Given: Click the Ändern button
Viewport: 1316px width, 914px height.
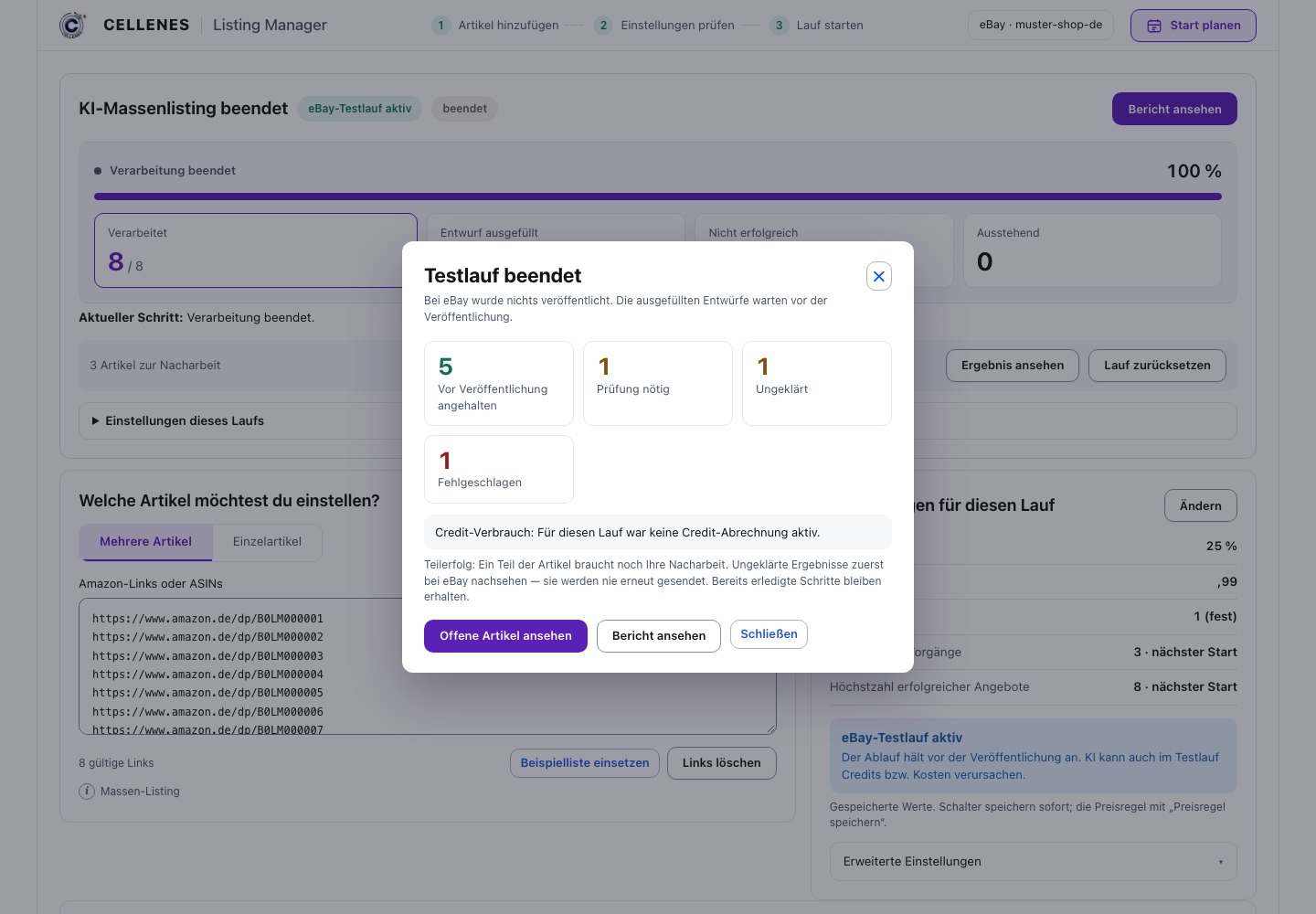Looking at the screenshot, I should [1201, 506].
